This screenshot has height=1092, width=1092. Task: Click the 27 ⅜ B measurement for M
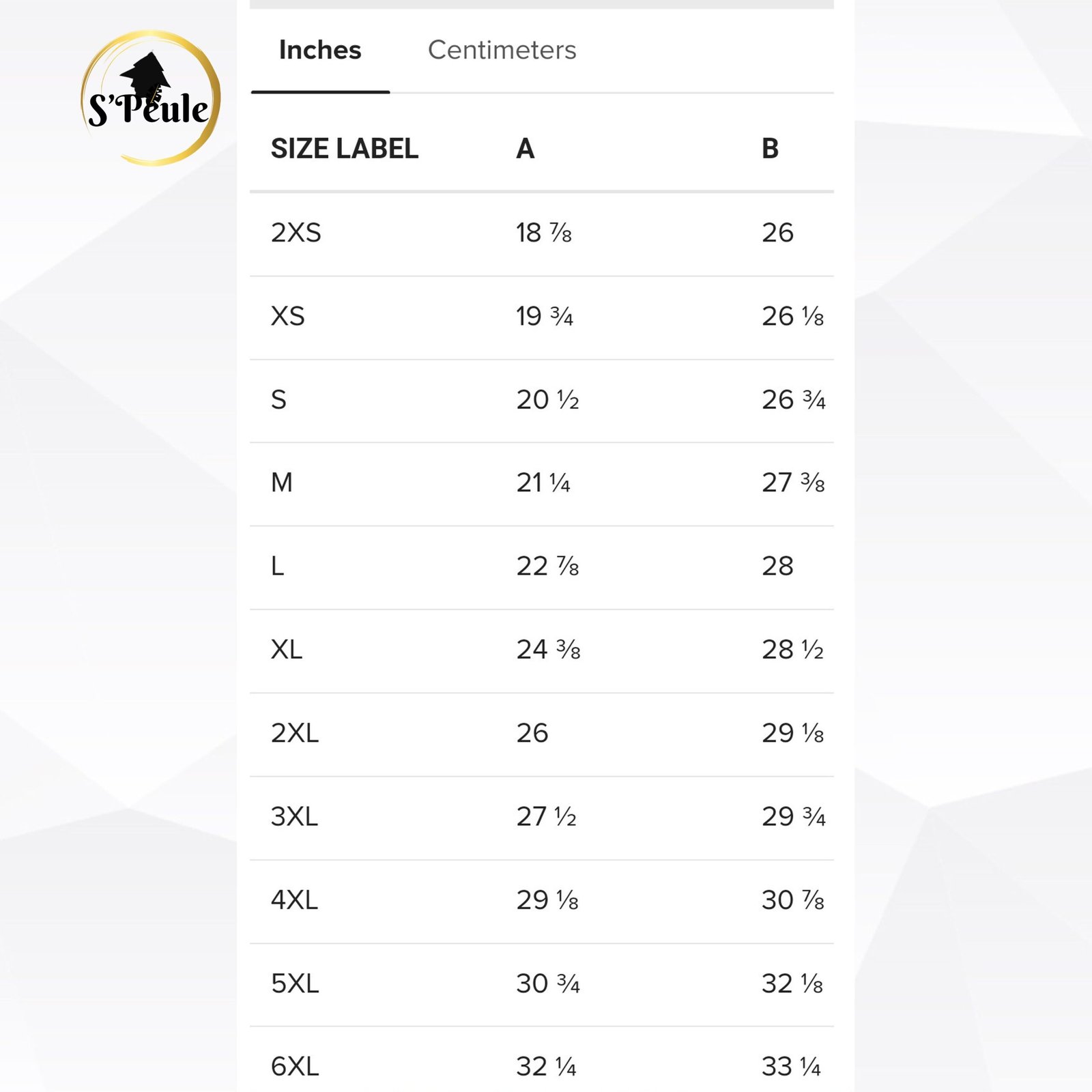click(x=793, y=483)
